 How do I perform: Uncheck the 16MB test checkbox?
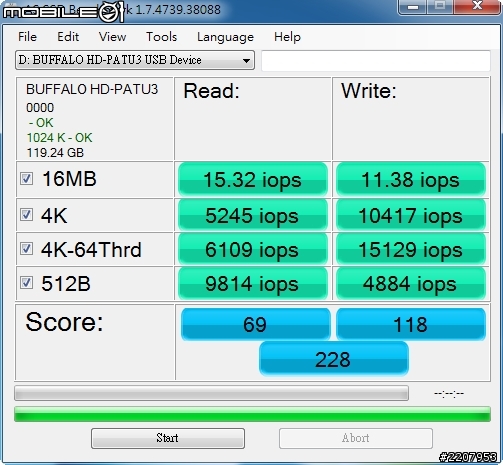26,179
